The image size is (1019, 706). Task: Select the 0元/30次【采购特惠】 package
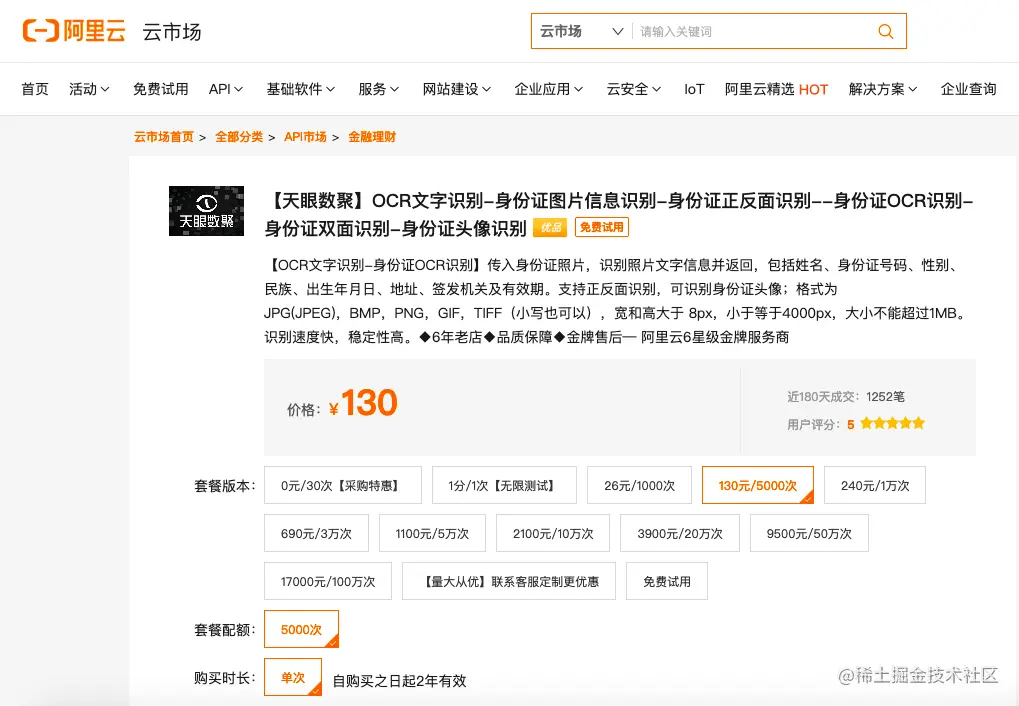coord(342,485)
